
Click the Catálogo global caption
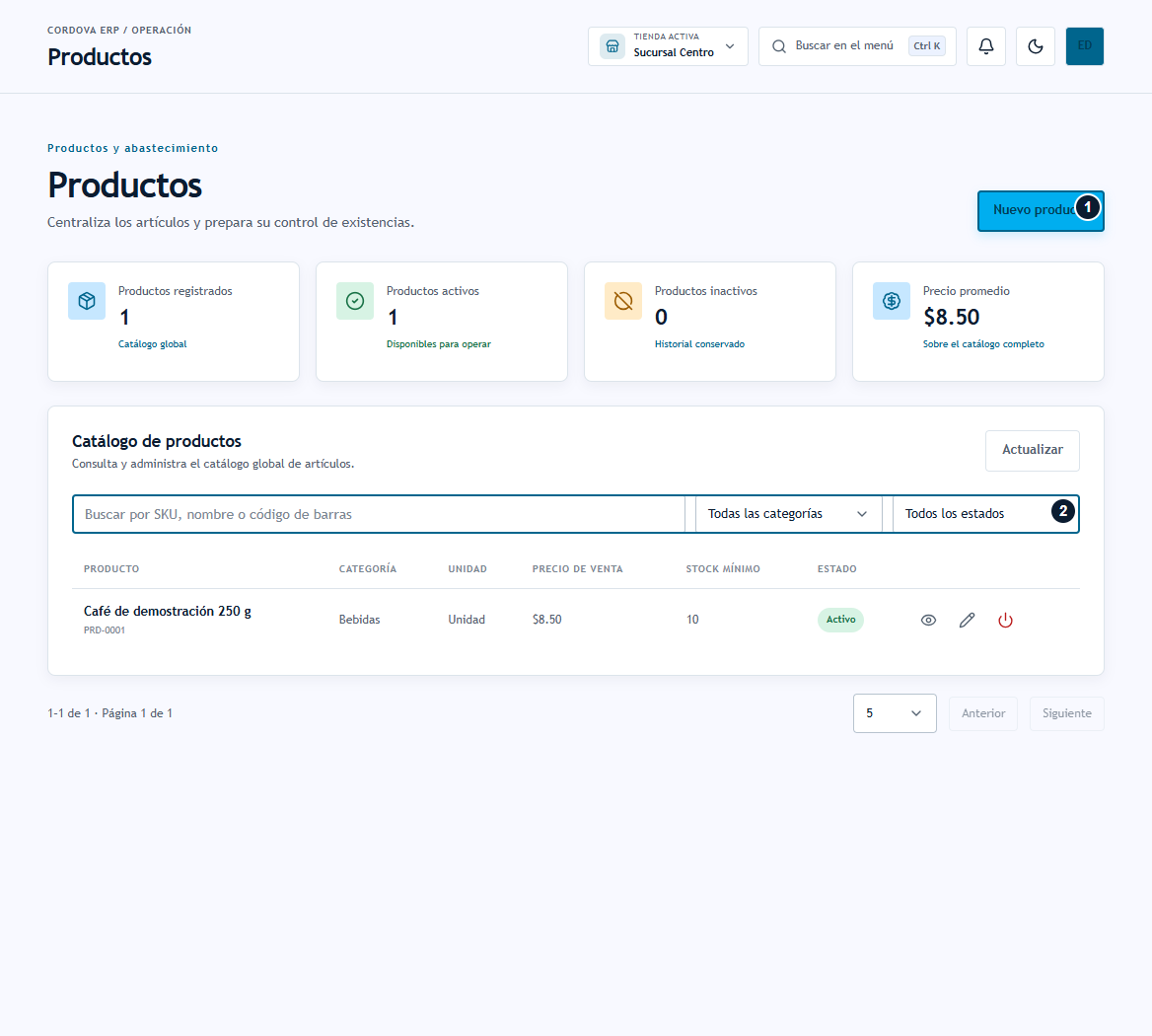tap(153, 344)
